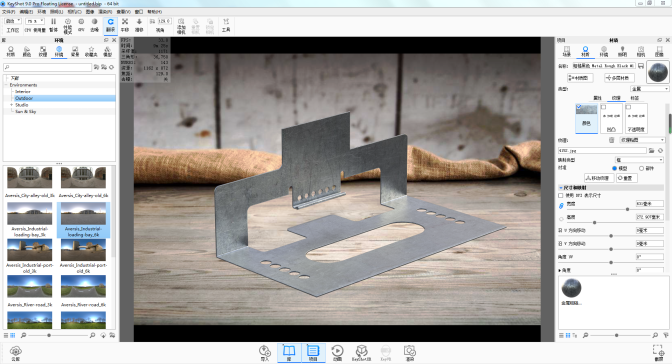Select the Interior environment folder

[23, 91]
